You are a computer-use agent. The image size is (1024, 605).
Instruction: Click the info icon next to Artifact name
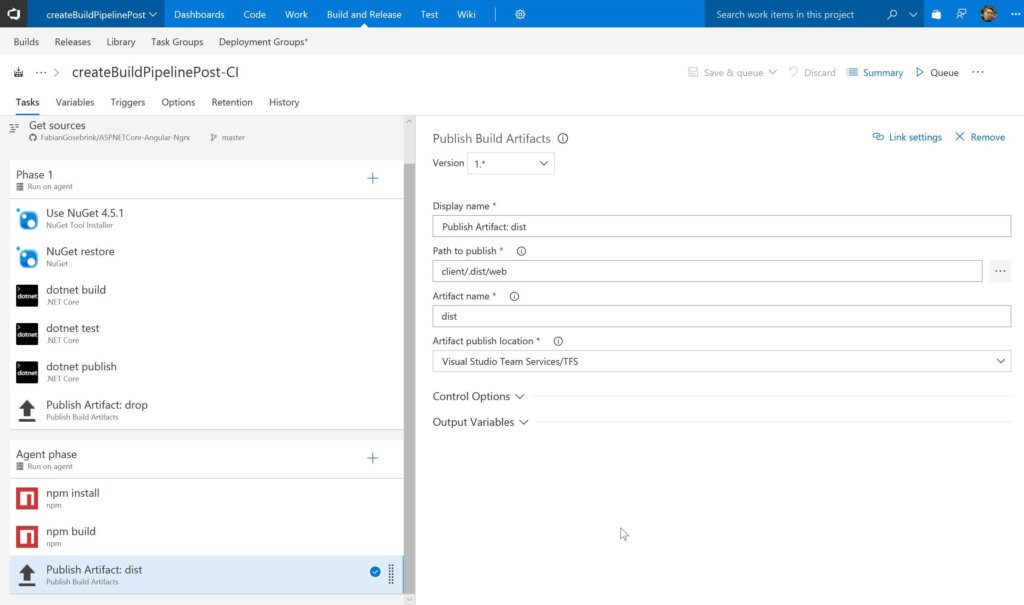pos(513,296)
